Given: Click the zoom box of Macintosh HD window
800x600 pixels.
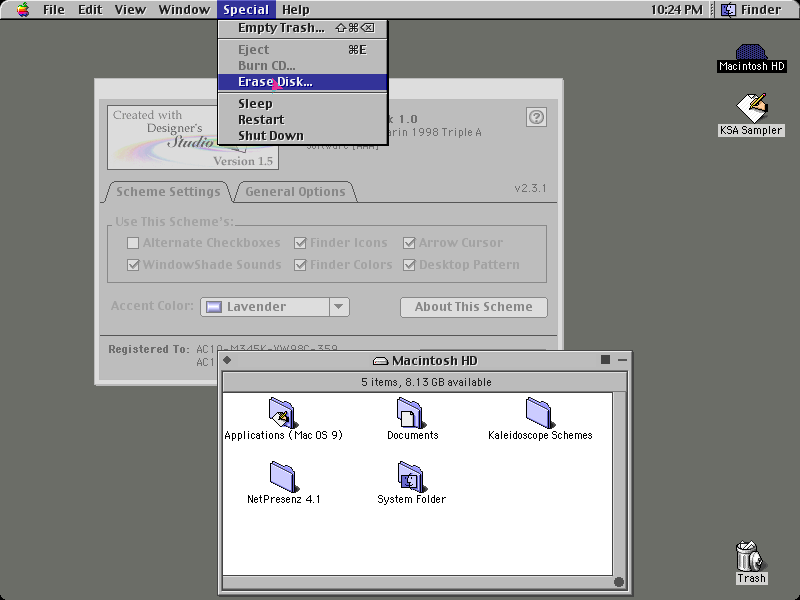Looking at the screenshot, I should [x=606, y=360].
